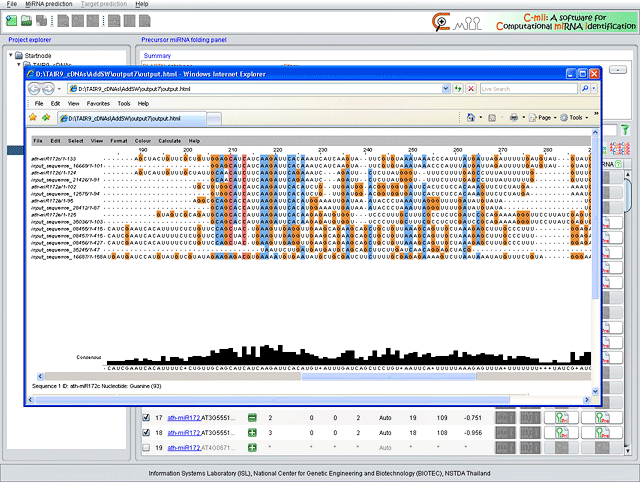Uncheck the checkbox for row 18
Viewport: 640px width, 482px height.
tap(145, 433)
